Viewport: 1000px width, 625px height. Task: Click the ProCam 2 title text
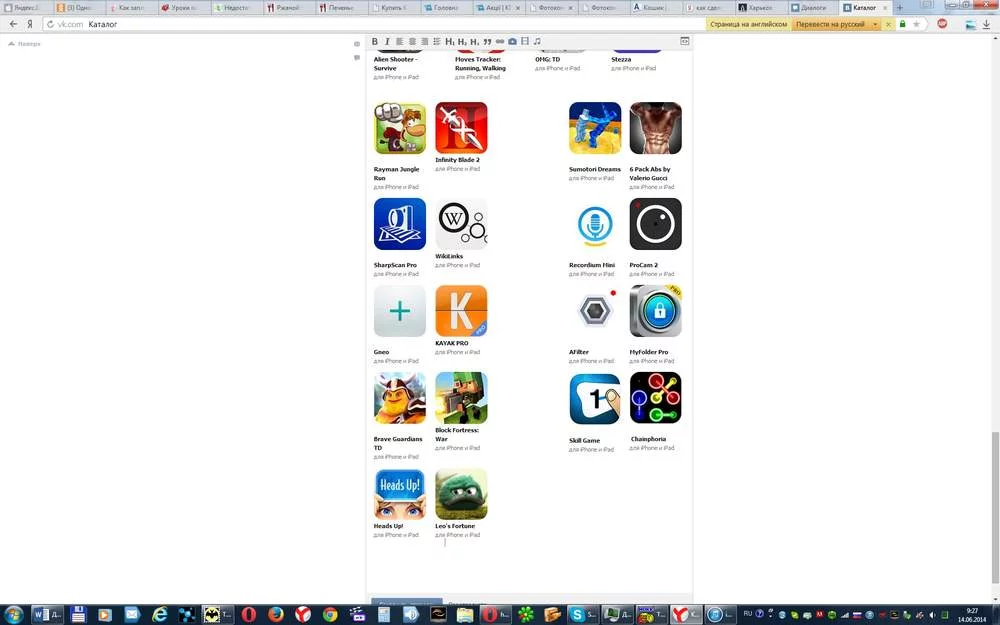pos(643,265)
